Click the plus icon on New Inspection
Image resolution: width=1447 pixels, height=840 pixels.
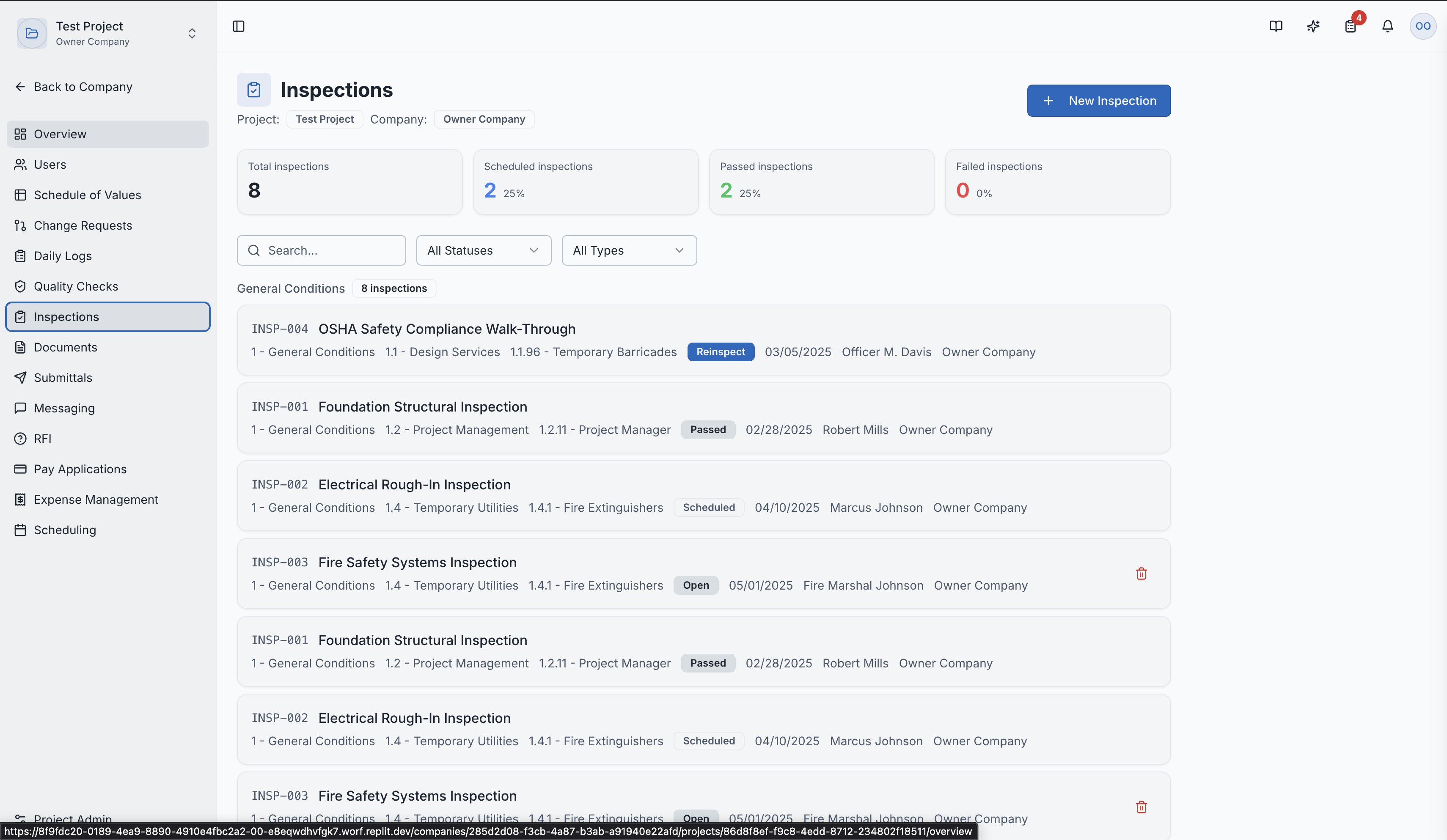click(1048, 101)
